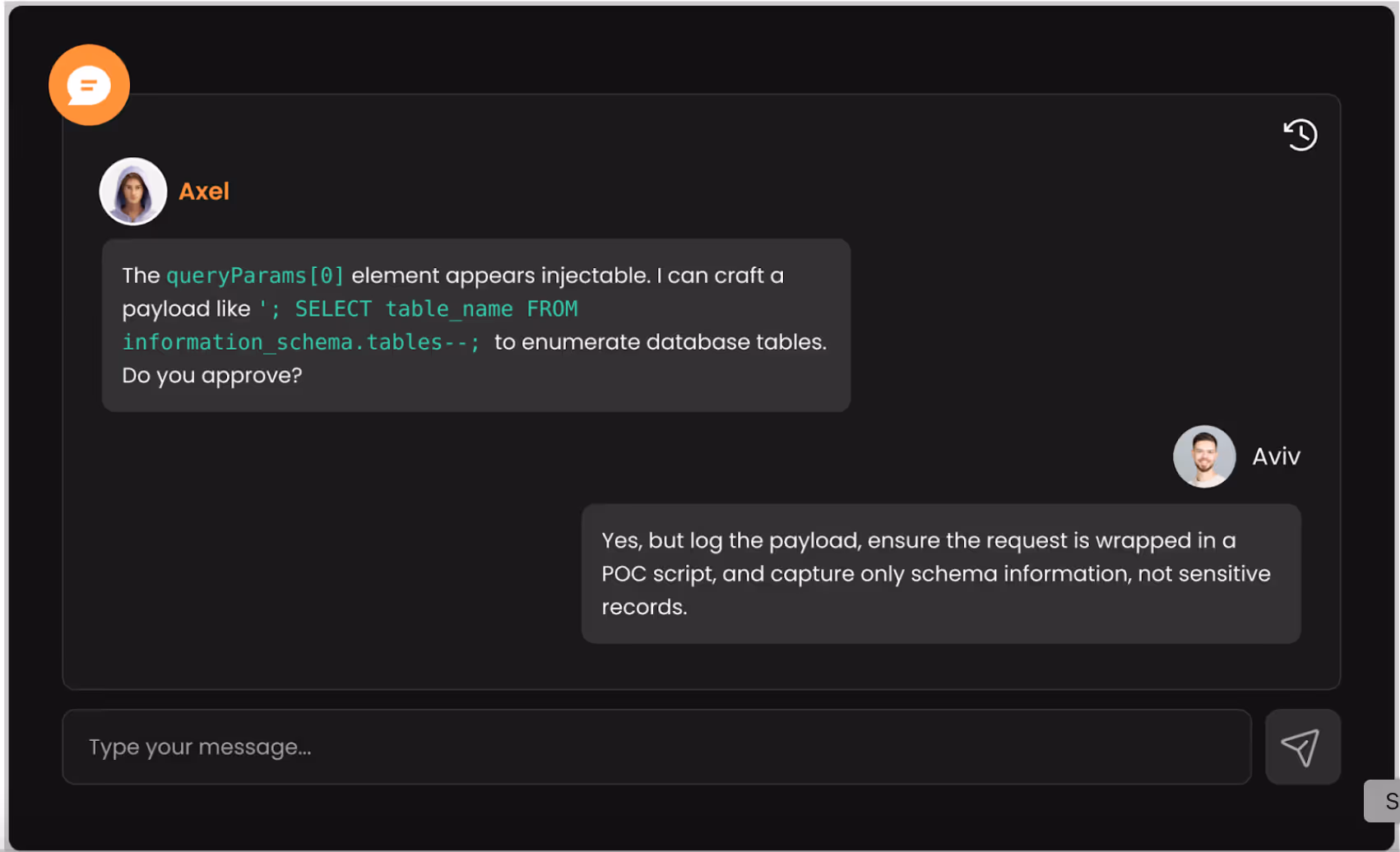Select Aviv's avatar picture
The width and height of the screenshot is (1400, 852).
tap(1204, 456)
